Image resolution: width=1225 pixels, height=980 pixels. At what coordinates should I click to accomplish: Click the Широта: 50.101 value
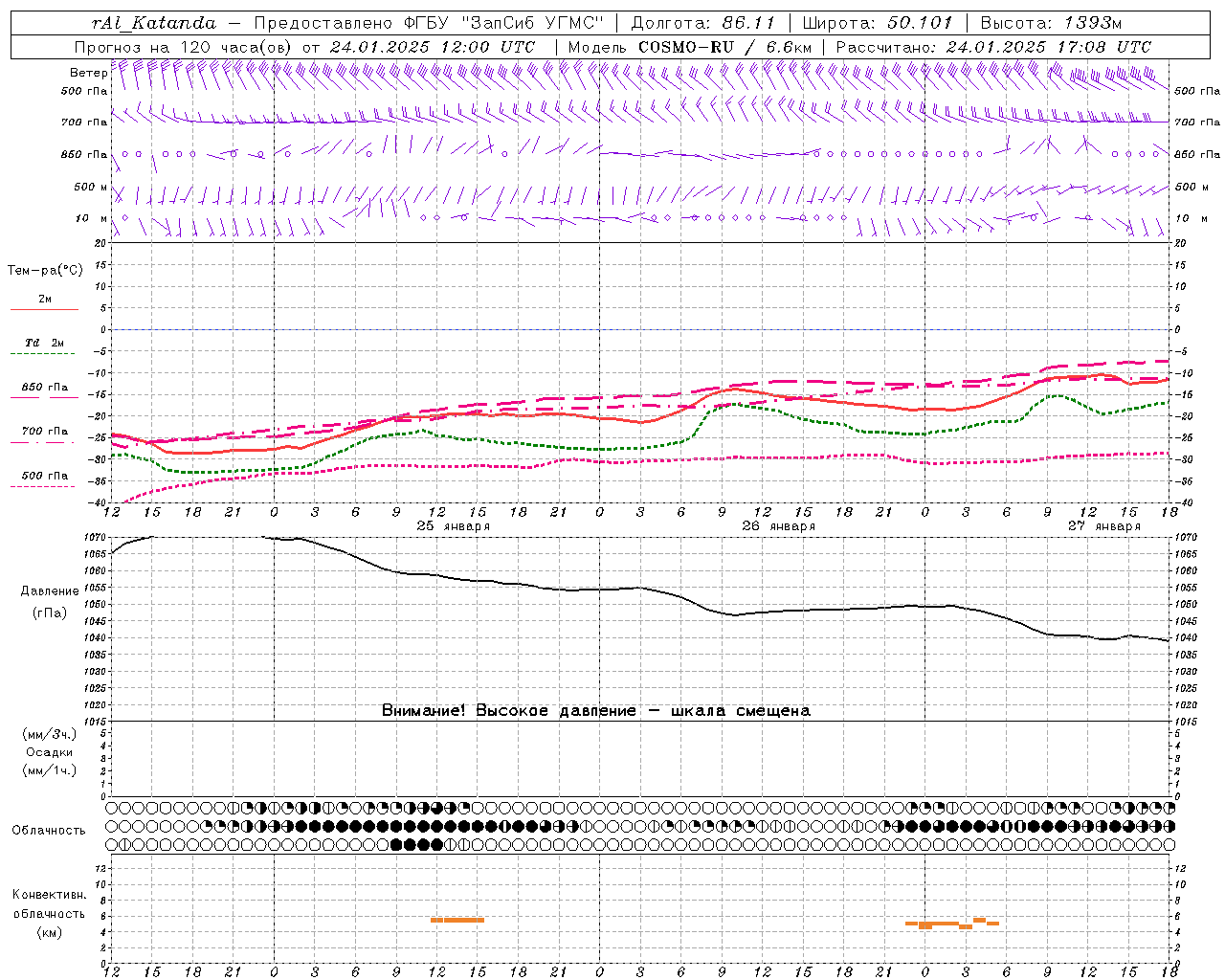[878, 23]
